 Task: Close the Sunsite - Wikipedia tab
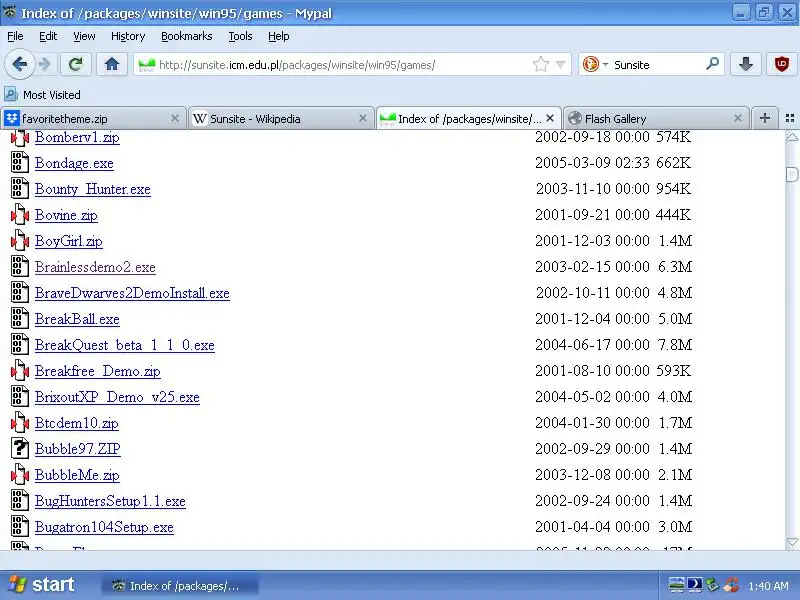click(x=363, y=118)
